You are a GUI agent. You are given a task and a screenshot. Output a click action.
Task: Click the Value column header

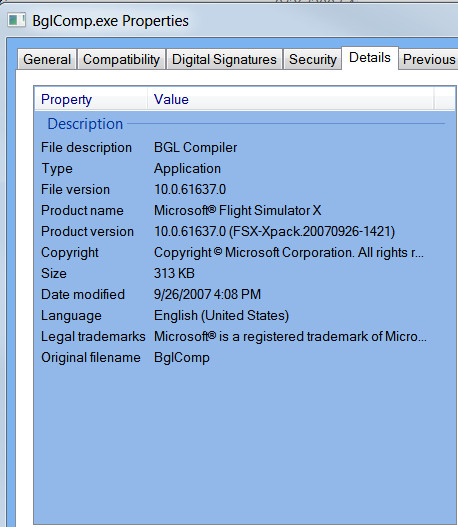click(290, 99)
